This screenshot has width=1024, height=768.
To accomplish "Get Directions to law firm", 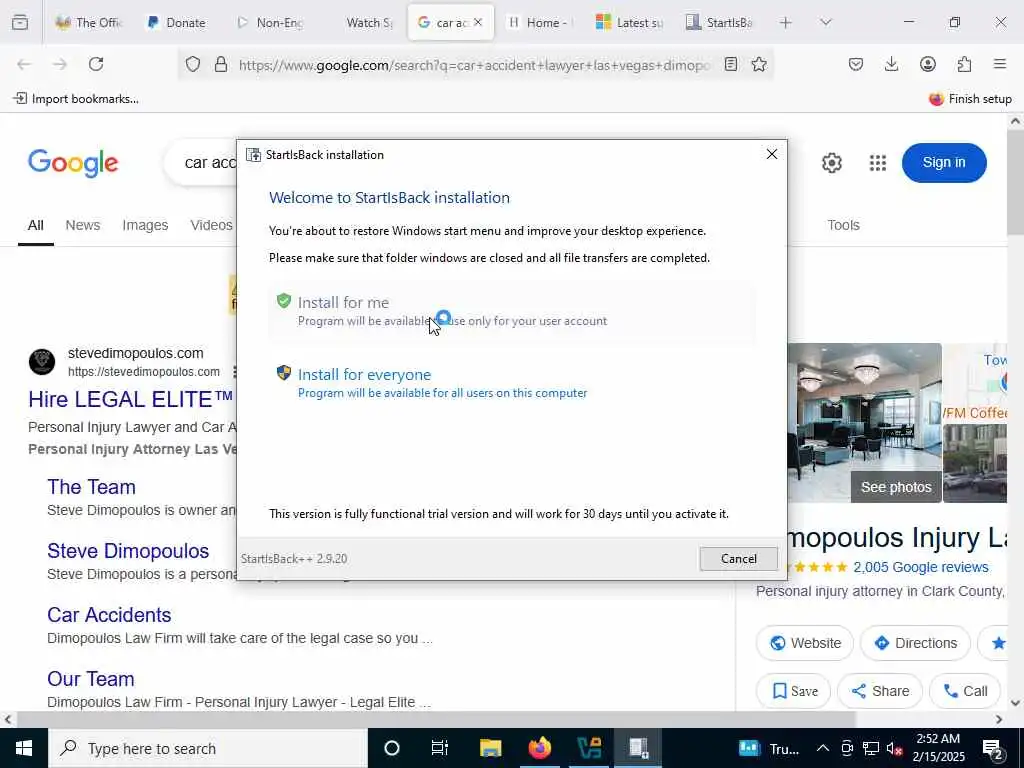I will click(x=915, y=643).
